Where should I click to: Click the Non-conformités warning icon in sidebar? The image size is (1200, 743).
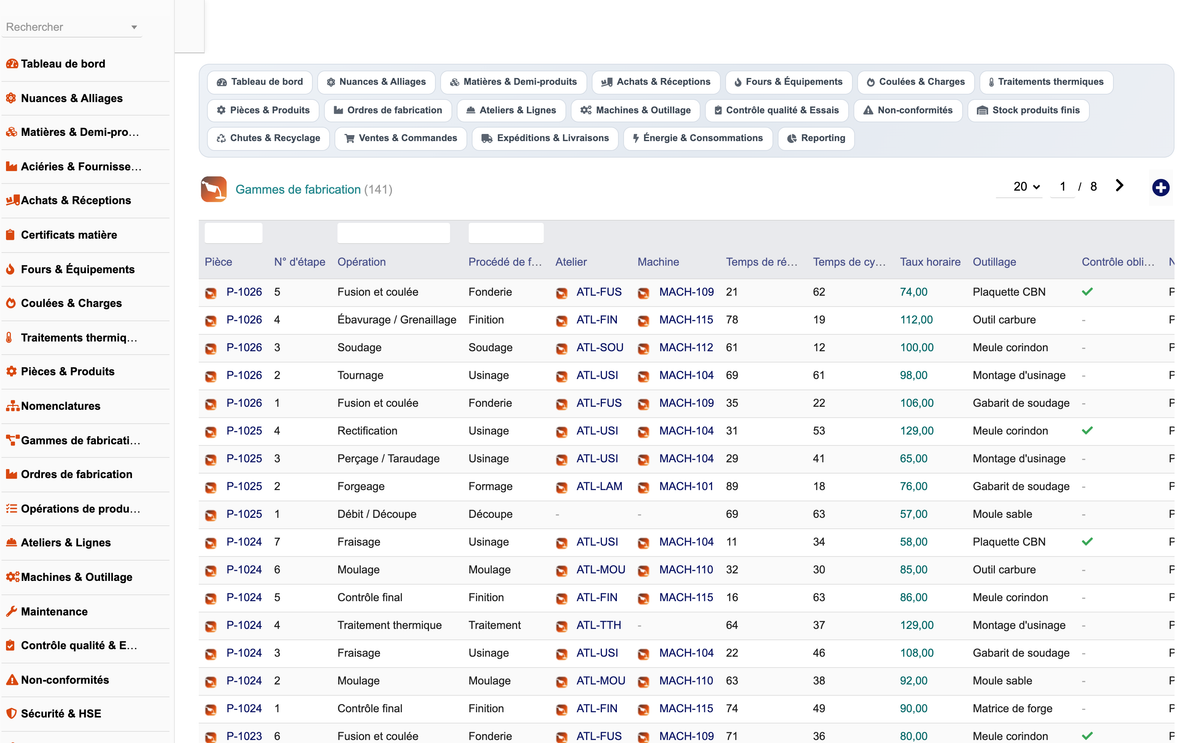(x=12, y=680)
